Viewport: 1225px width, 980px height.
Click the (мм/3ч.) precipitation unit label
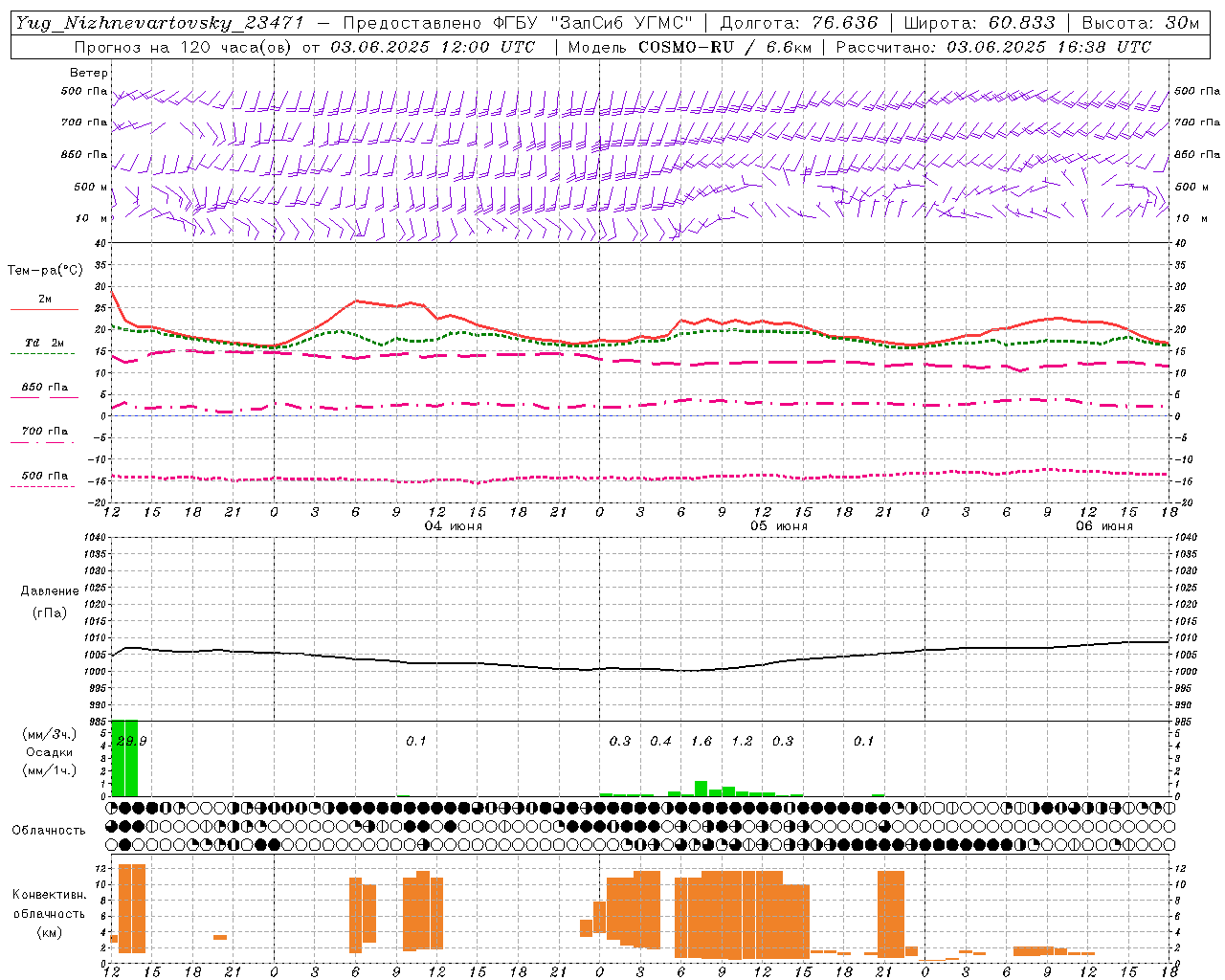(50, 734)
